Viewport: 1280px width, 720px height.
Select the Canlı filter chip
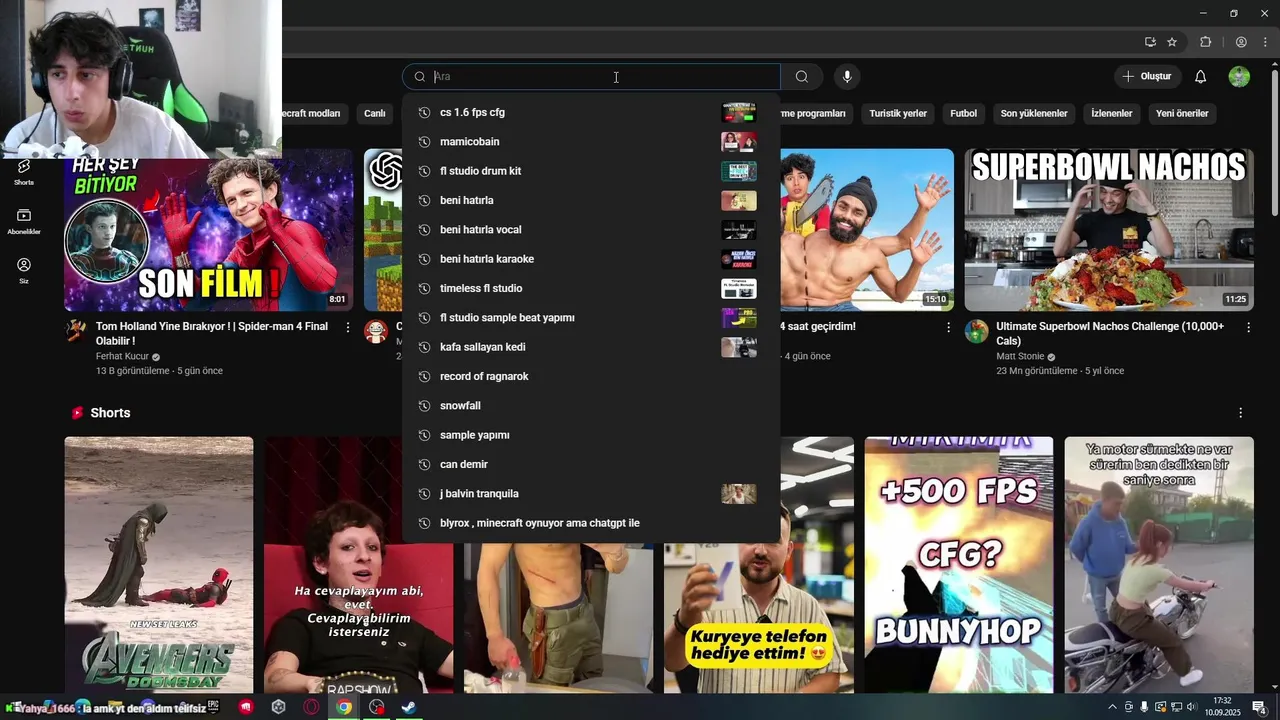pyautogui.click(x=375, y=113)
